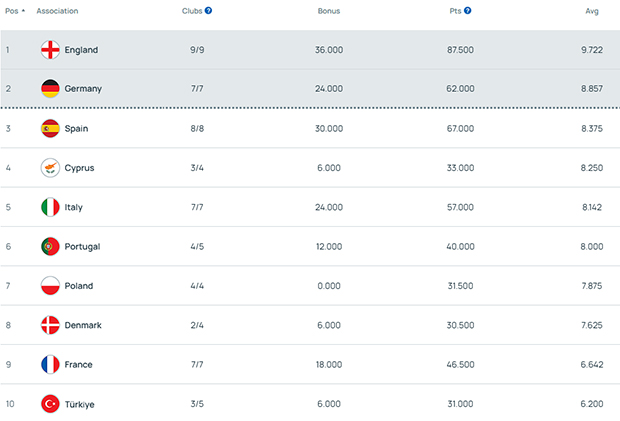
Task: Open the England association link
Action: 81,49
